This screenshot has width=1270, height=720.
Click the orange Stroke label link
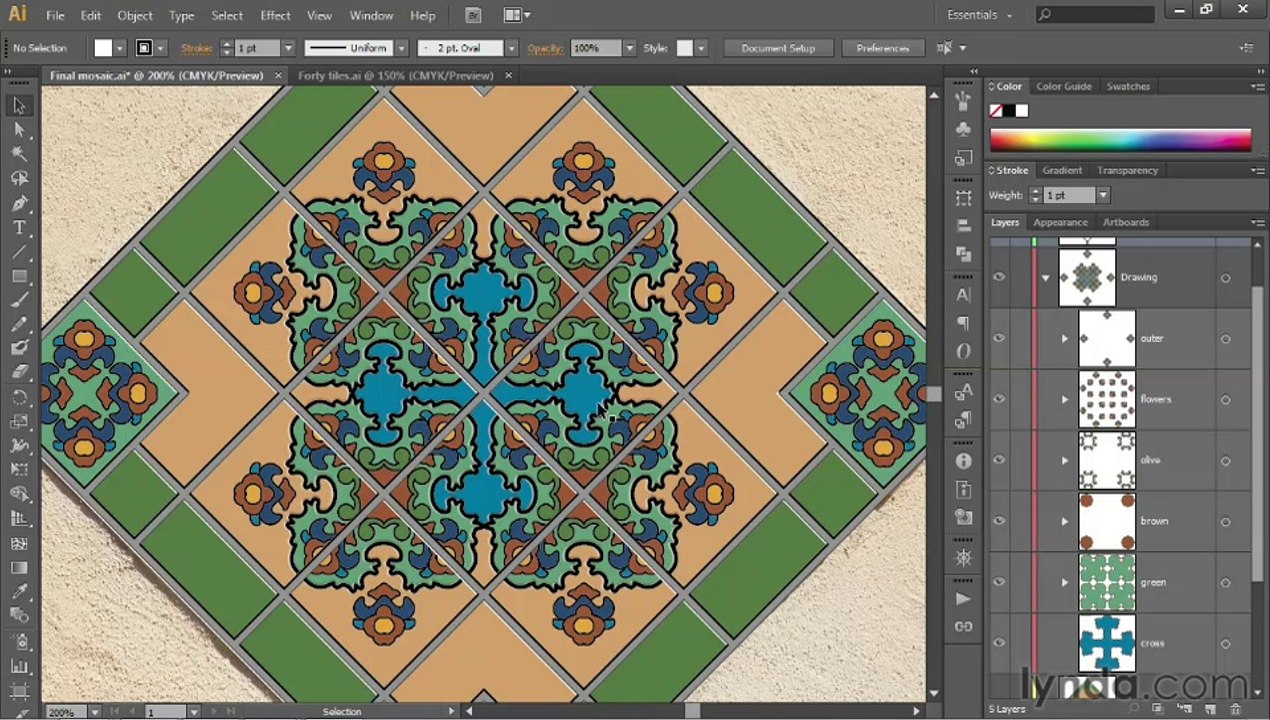click(195, 48)
